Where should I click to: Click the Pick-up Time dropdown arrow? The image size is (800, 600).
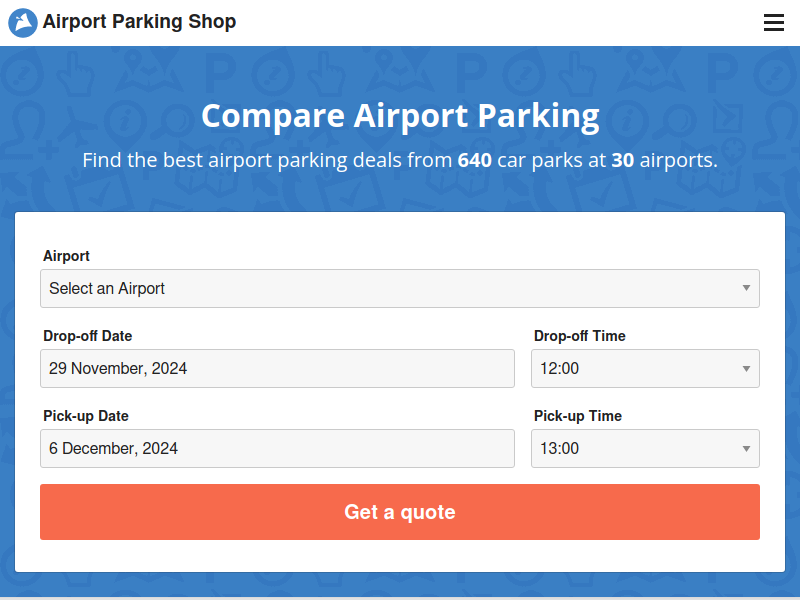[746, 448]
